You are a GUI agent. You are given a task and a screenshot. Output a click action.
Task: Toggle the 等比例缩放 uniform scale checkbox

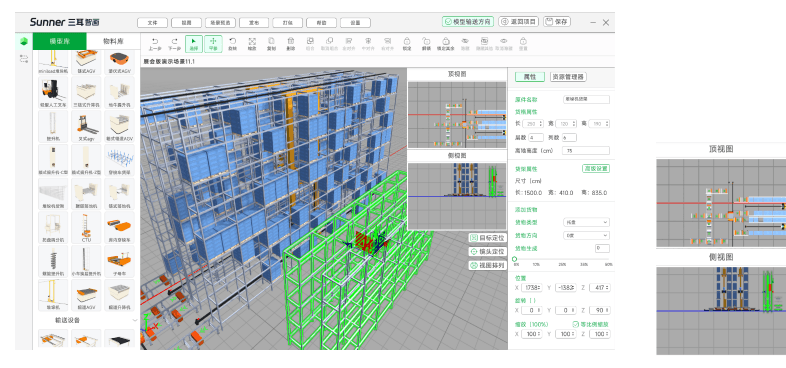[575, 324]
